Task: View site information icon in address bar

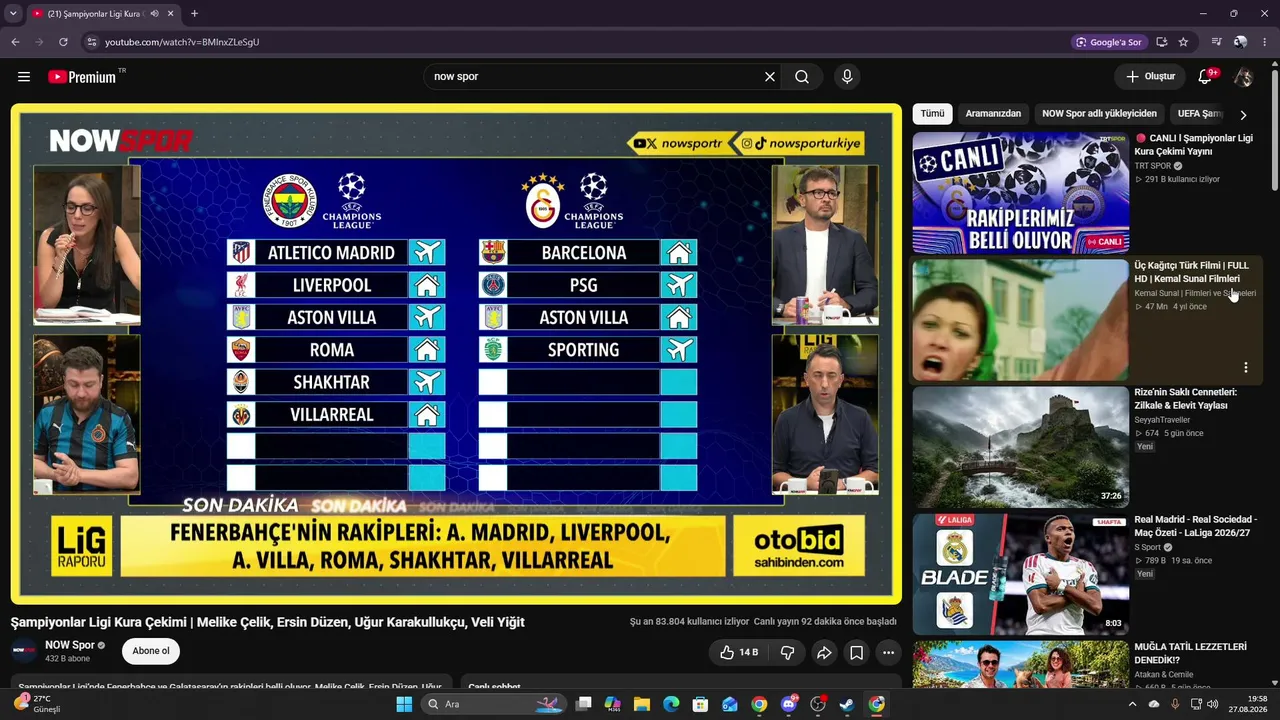Action: click(x=91, y=42)
